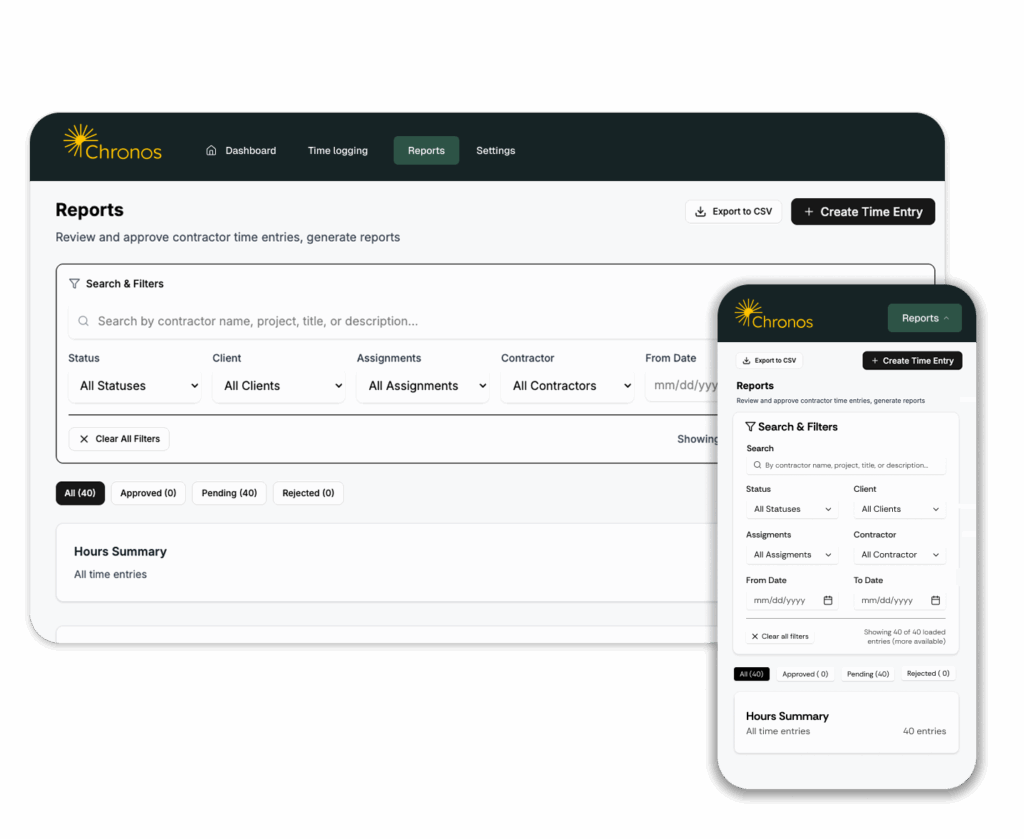Click calendar icon in mobile From Date field

coord(828,601)
